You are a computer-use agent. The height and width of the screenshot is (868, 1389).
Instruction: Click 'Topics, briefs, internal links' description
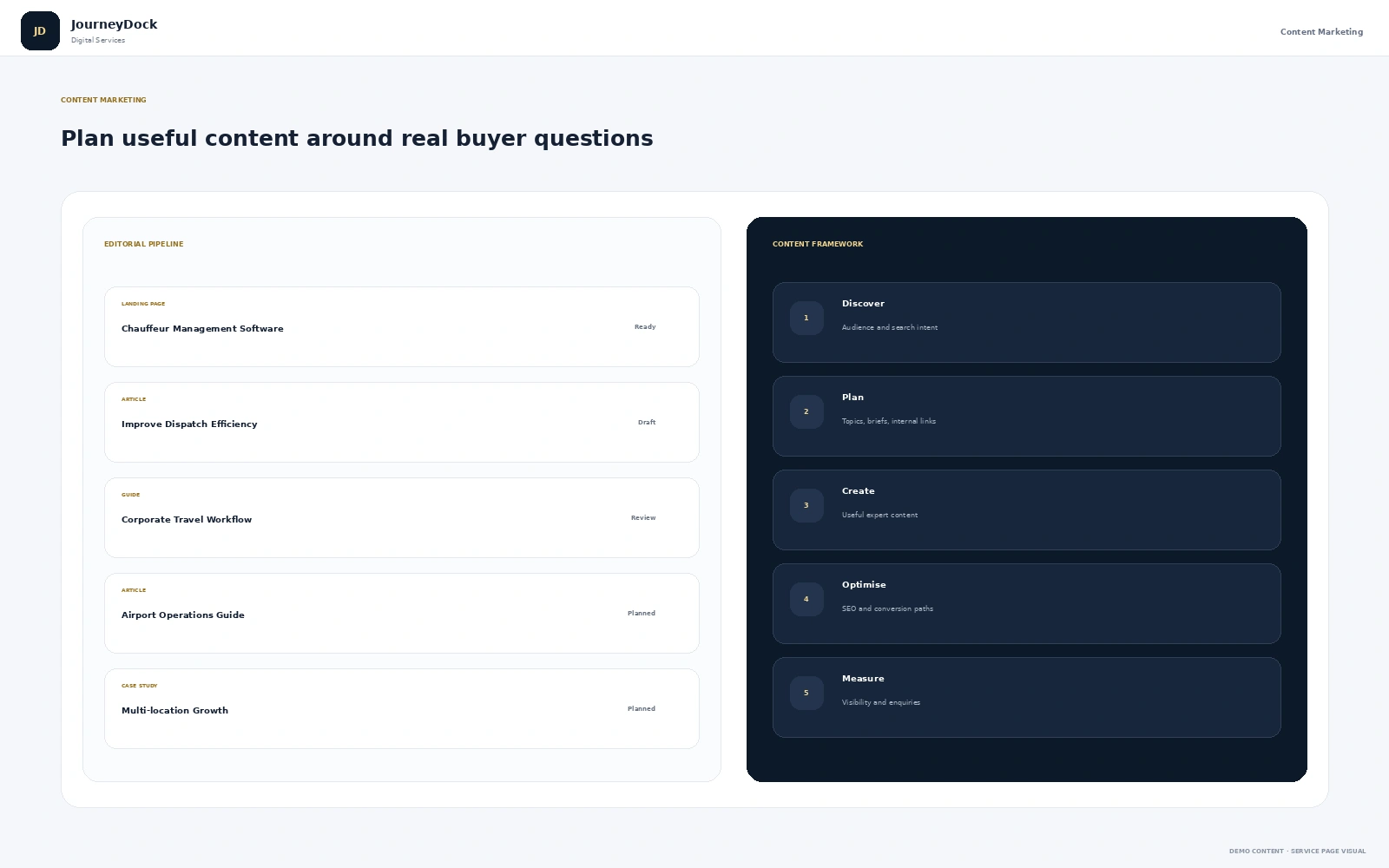point(889,422)
